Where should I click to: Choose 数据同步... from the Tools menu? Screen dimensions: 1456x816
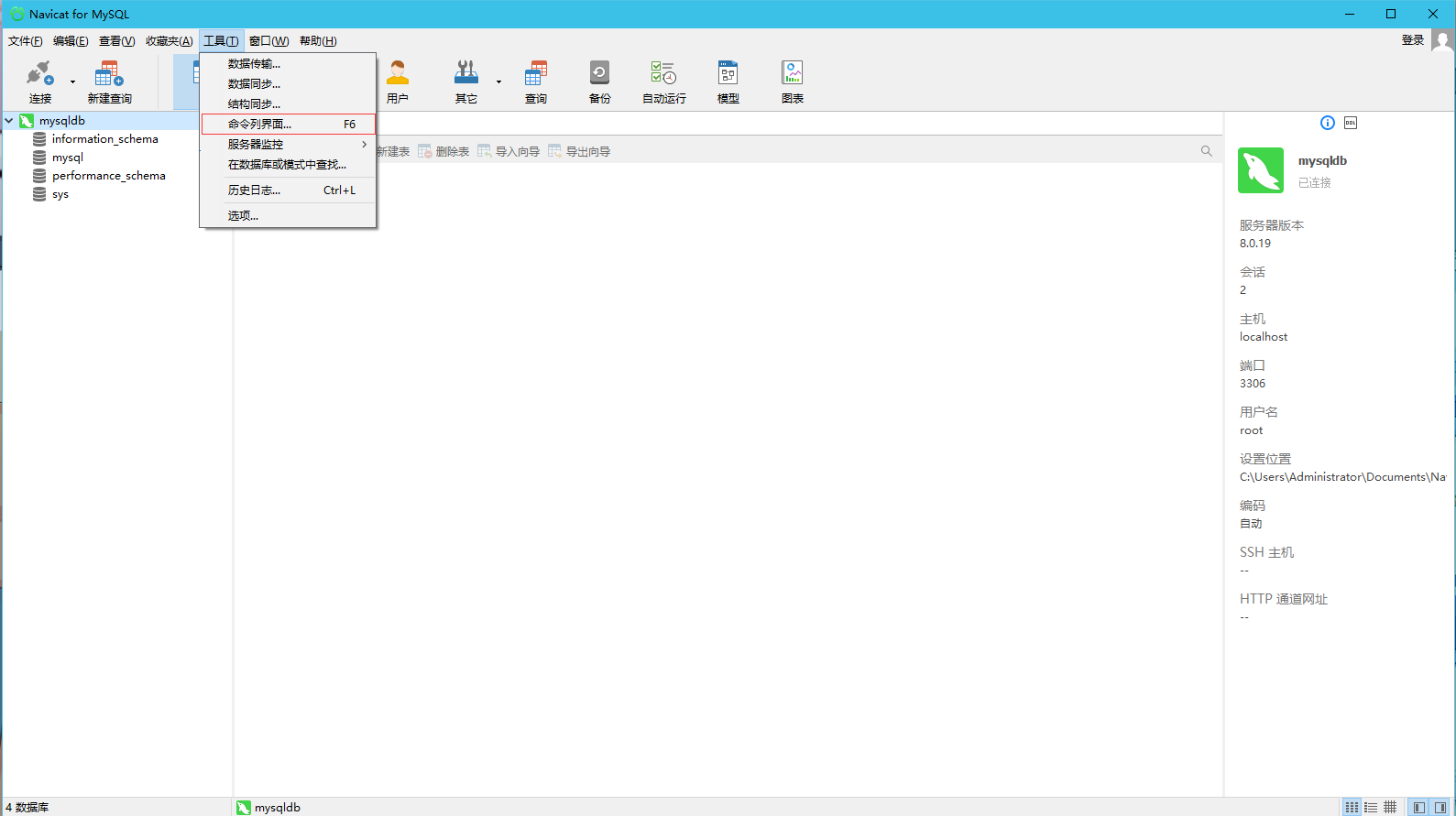tap(288, 84)
